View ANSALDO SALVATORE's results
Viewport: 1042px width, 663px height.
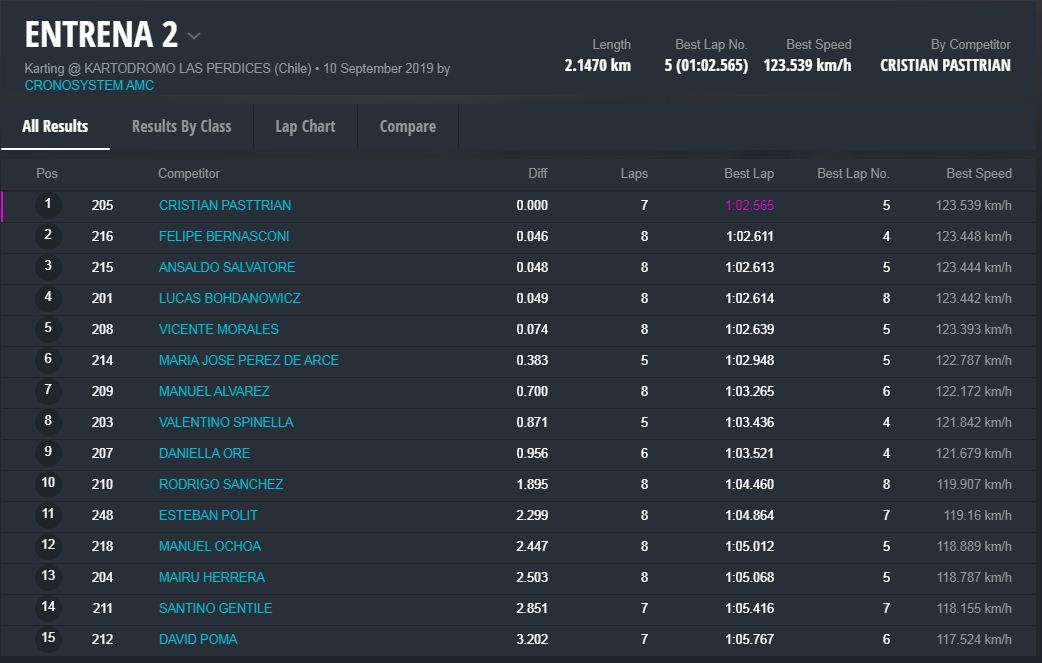tap(227, 267)
